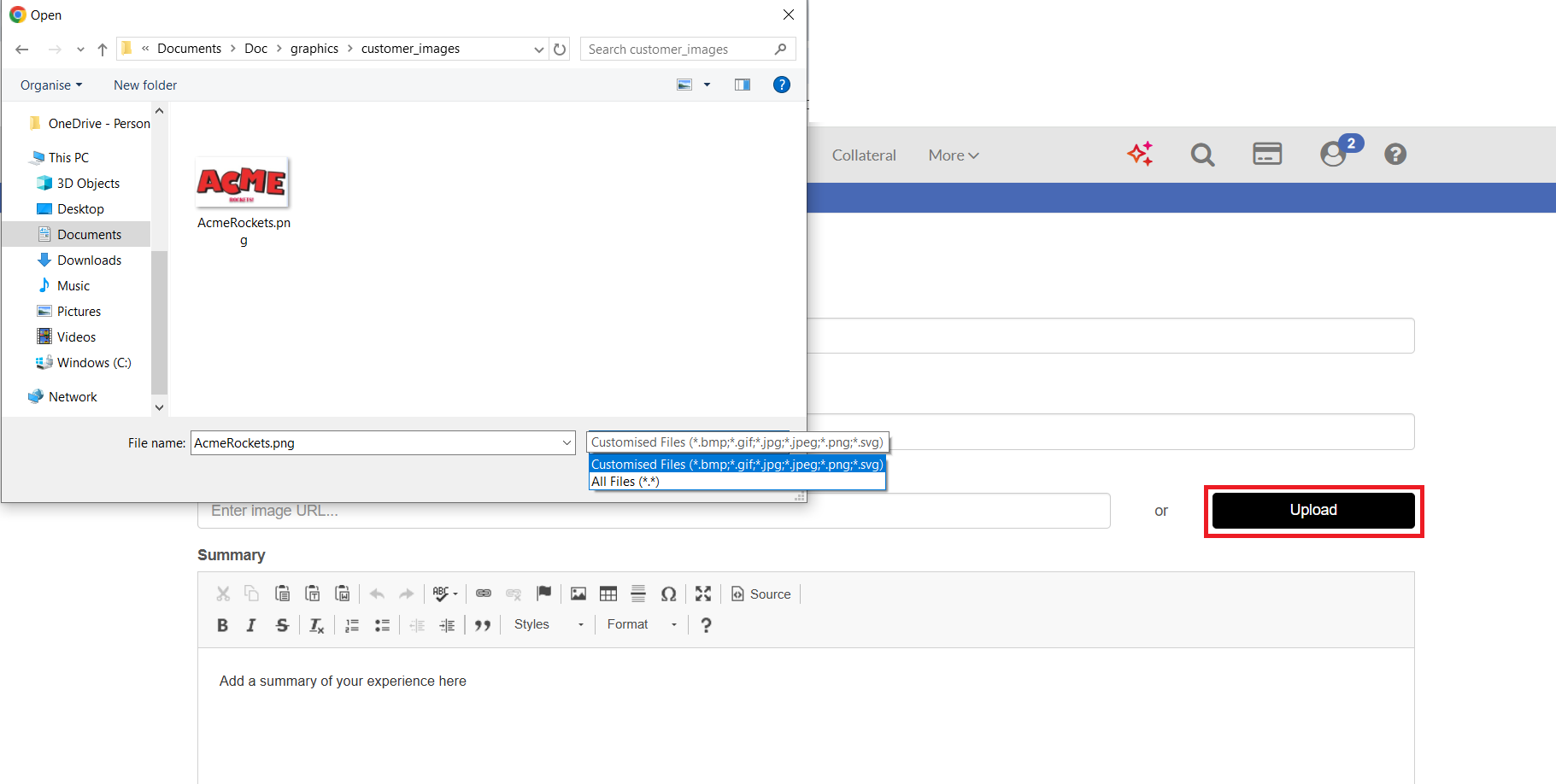Maximize the editor with expand icon

(703, 594)
